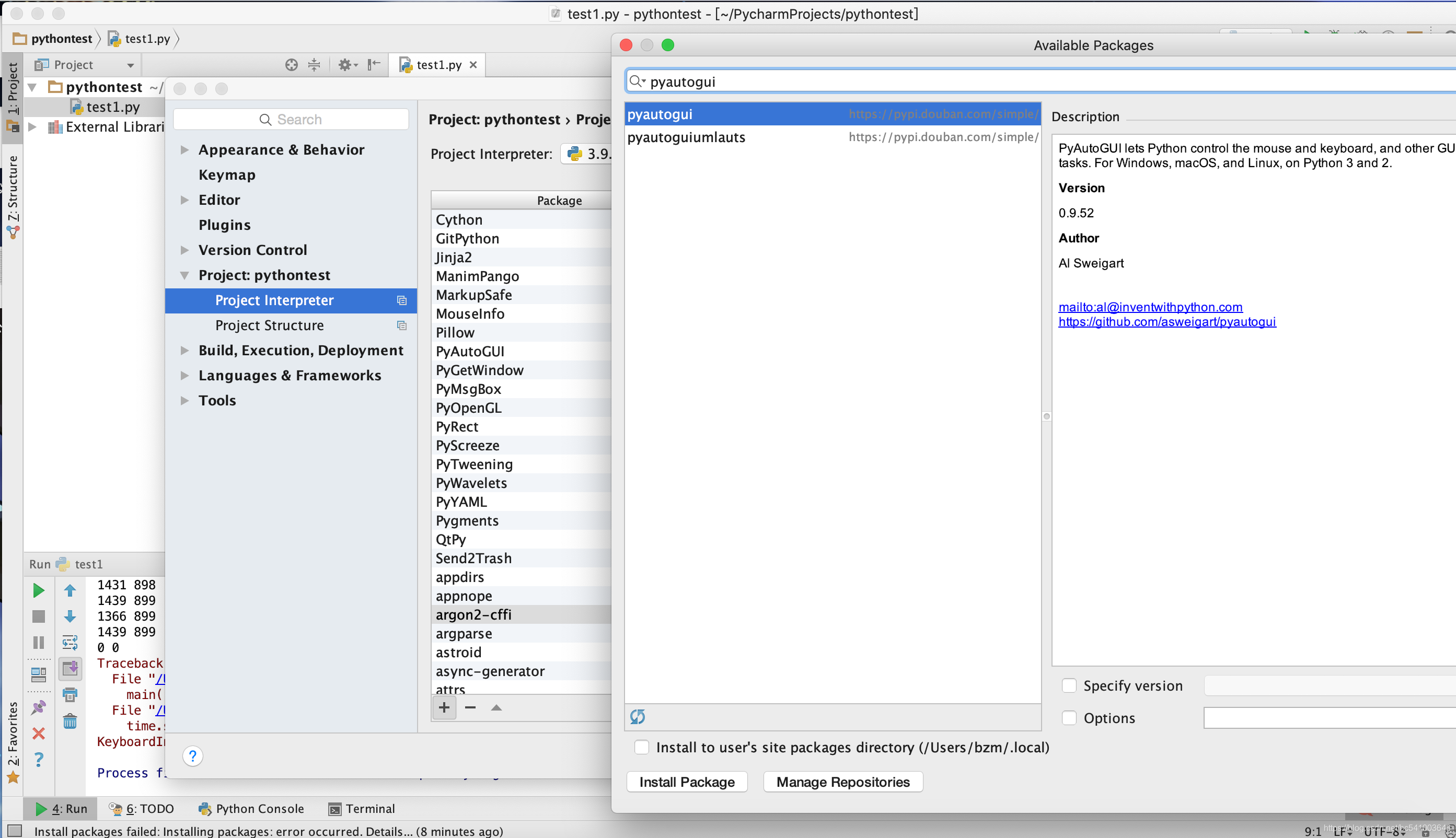Click the help question mark in Settings dialog
1456x838 pixels.
click(x=193, y=756)
